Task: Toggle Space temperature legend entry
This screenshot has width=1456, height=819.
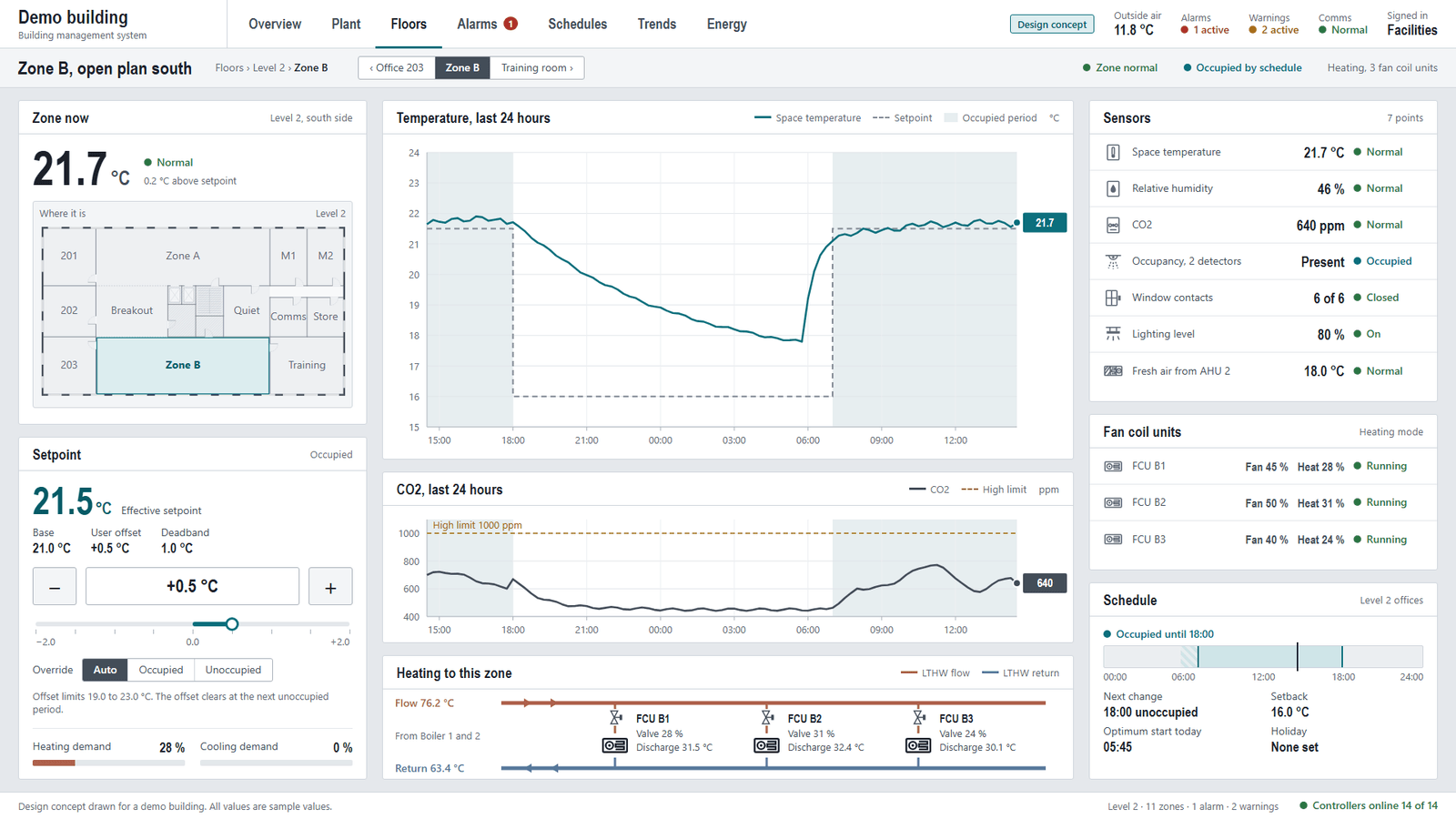Action: coord(807,118)
